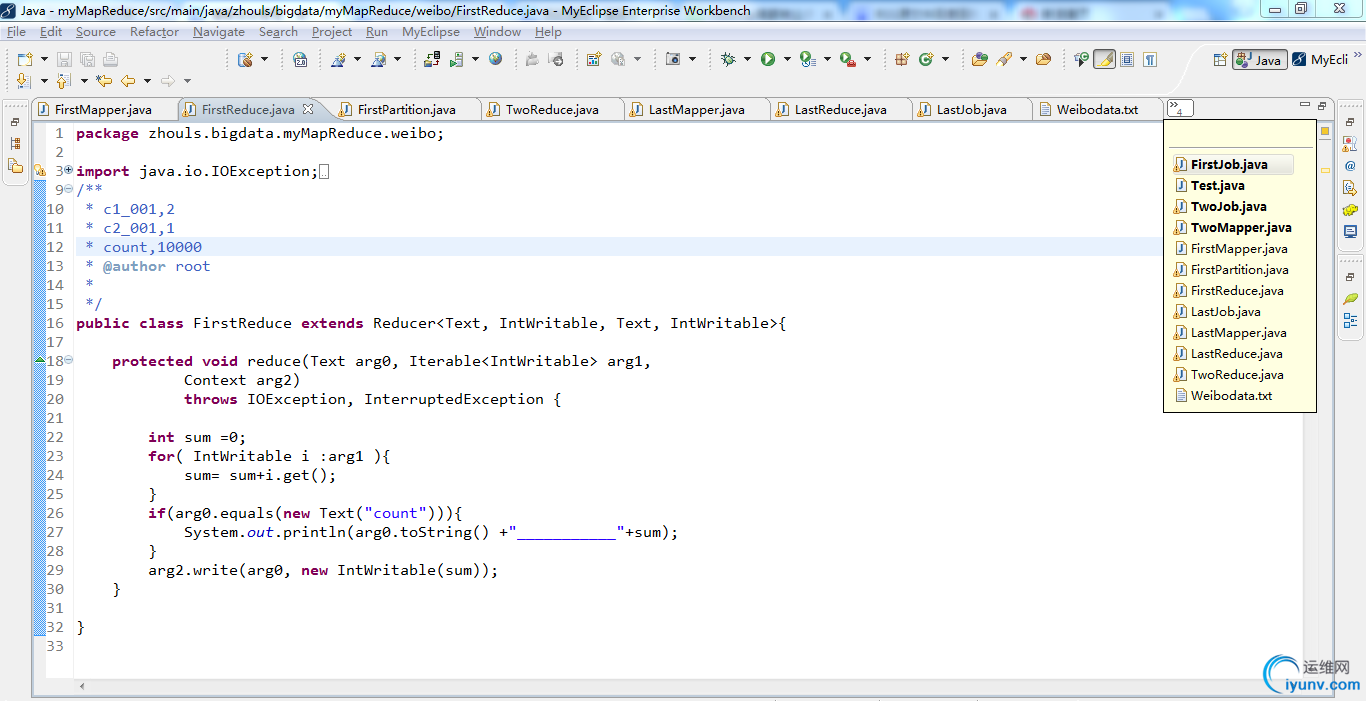Click the Minimize editor area button

click(1305, 104)
